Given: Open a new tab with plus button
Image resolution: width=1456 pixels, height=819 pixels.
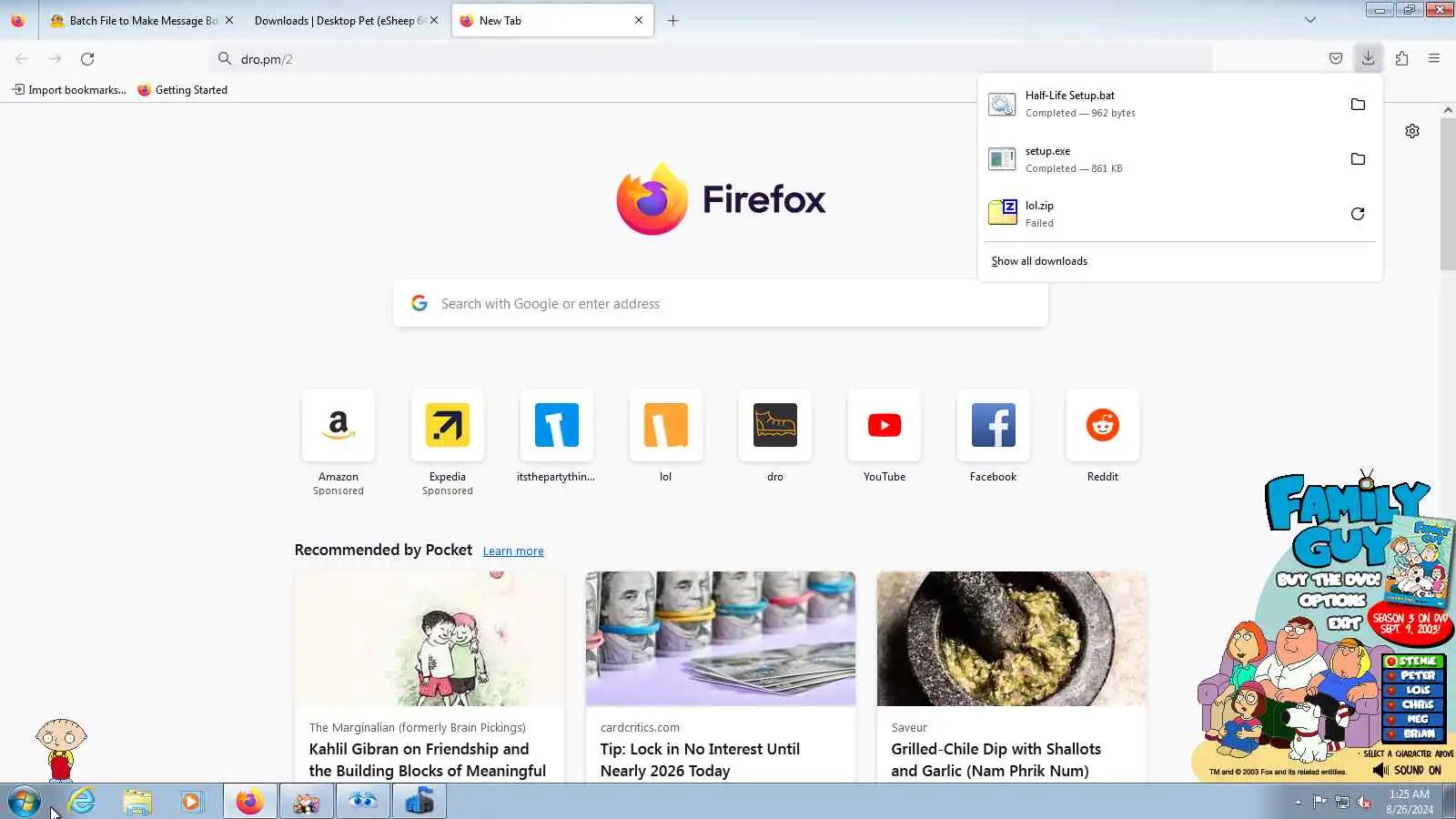Looking at the screenshot, I should pyautogui.click(x=673, y=20).
